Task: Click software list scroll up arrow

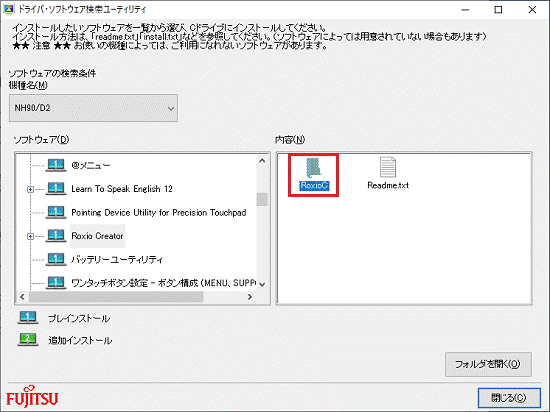Action: 262,161
